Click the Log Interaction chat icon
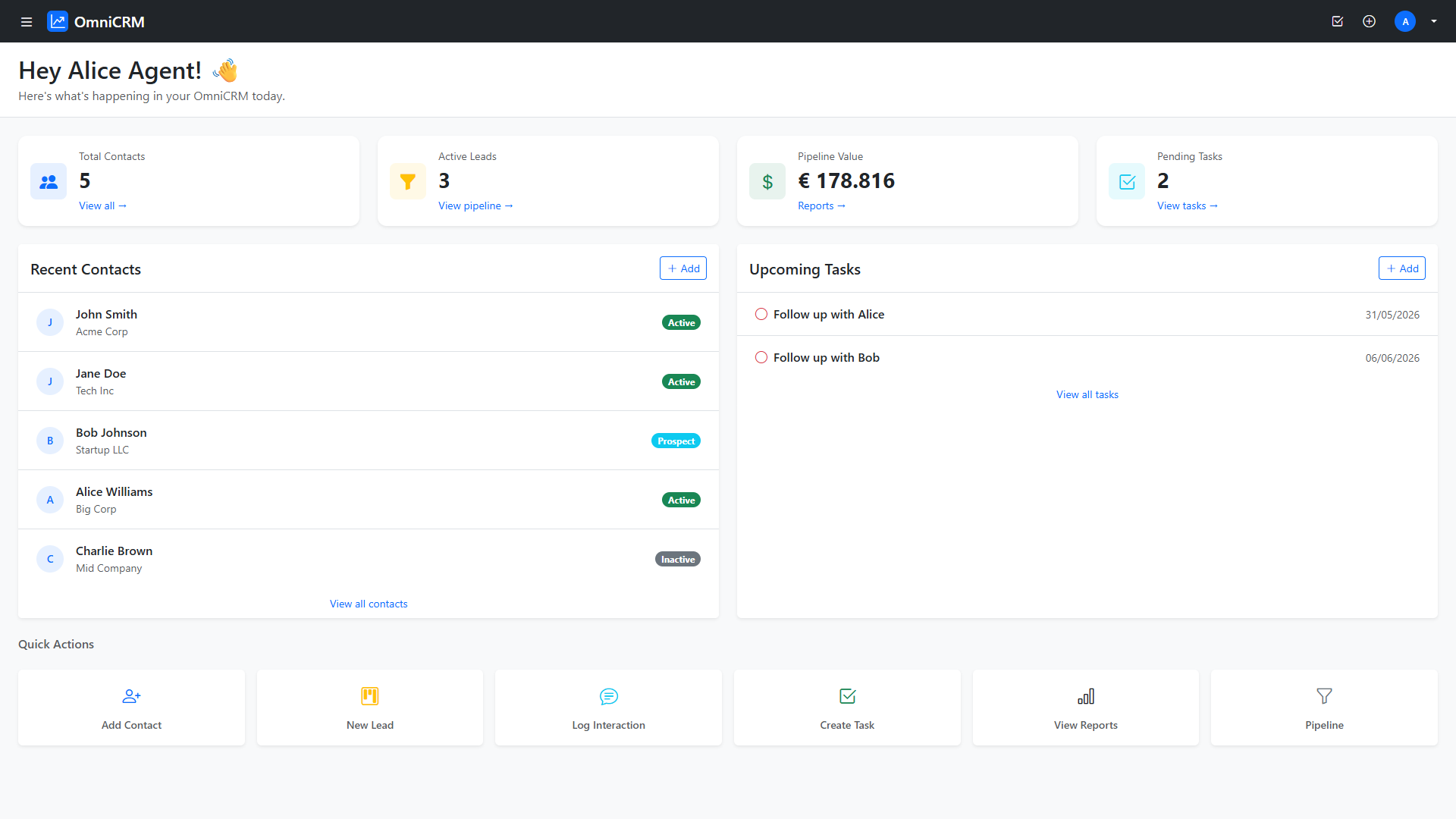This screenshot has height=819, width=1456. (x=609, y=696)
